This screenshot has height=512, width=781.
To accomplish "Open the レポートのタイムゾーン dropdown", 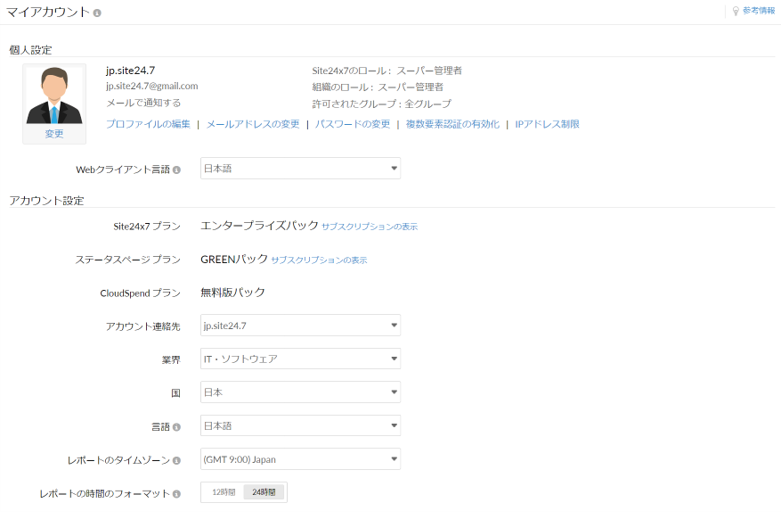I will pos(300,460).
